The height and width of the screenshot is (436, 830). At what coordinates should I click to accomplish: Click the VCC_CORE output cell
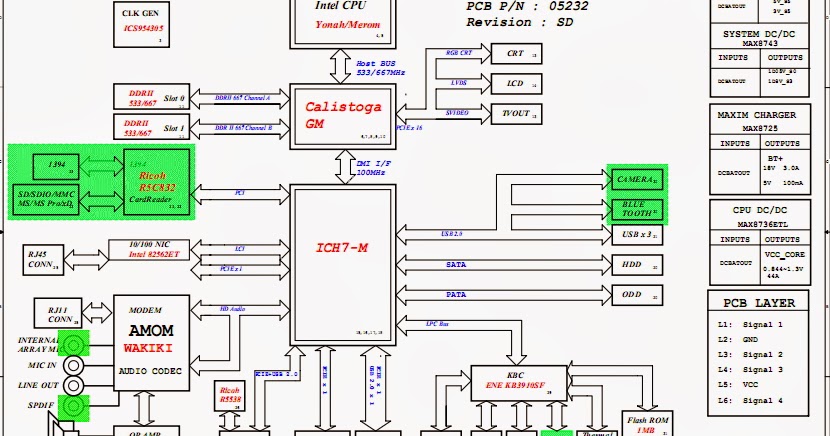pyautogui.click(x=784, y=255)
